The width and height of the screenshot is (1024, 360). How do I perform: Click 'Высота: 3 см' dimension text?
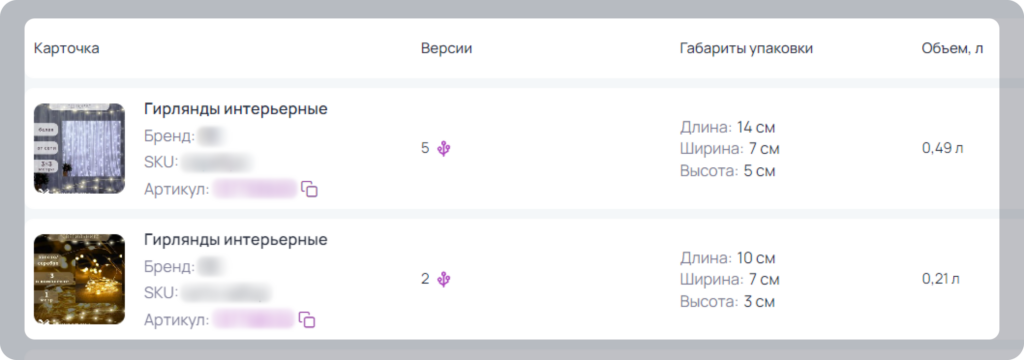tap(728, 303)
